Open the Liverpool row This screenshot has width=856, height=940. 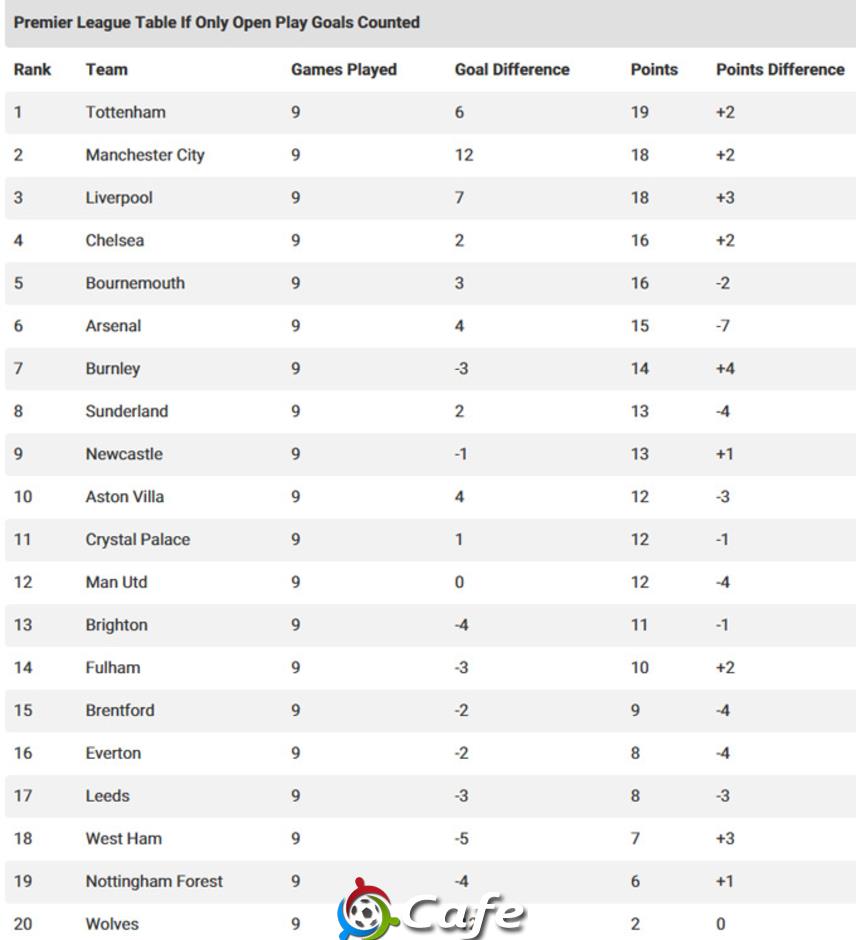[428, 198]
